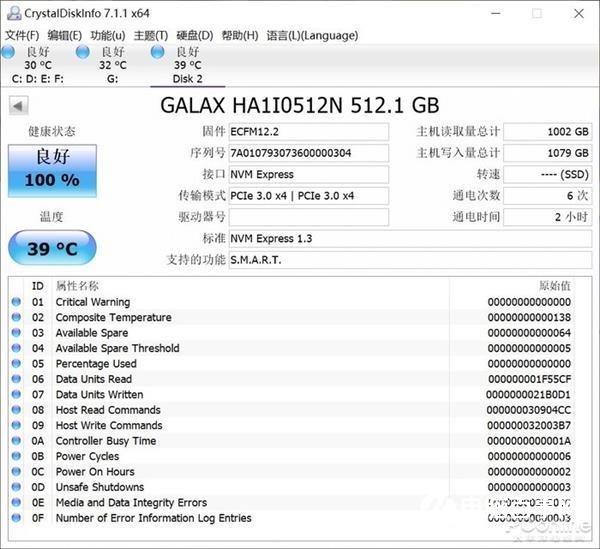
Task: Open the 编辑(E) menu
Action: coord(65,36)
